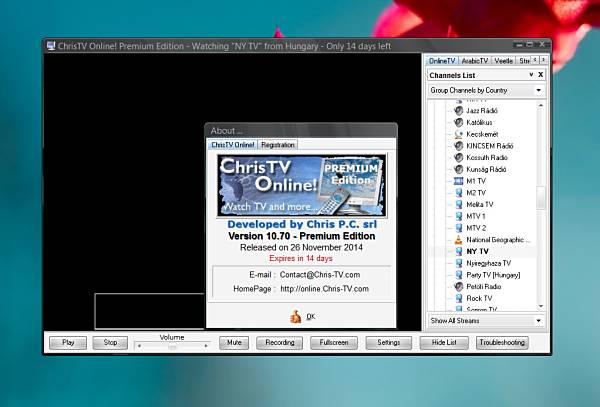600x407 pixels.
Task: Click the MTV 1 monitor icon
Action: pos(458,216)
